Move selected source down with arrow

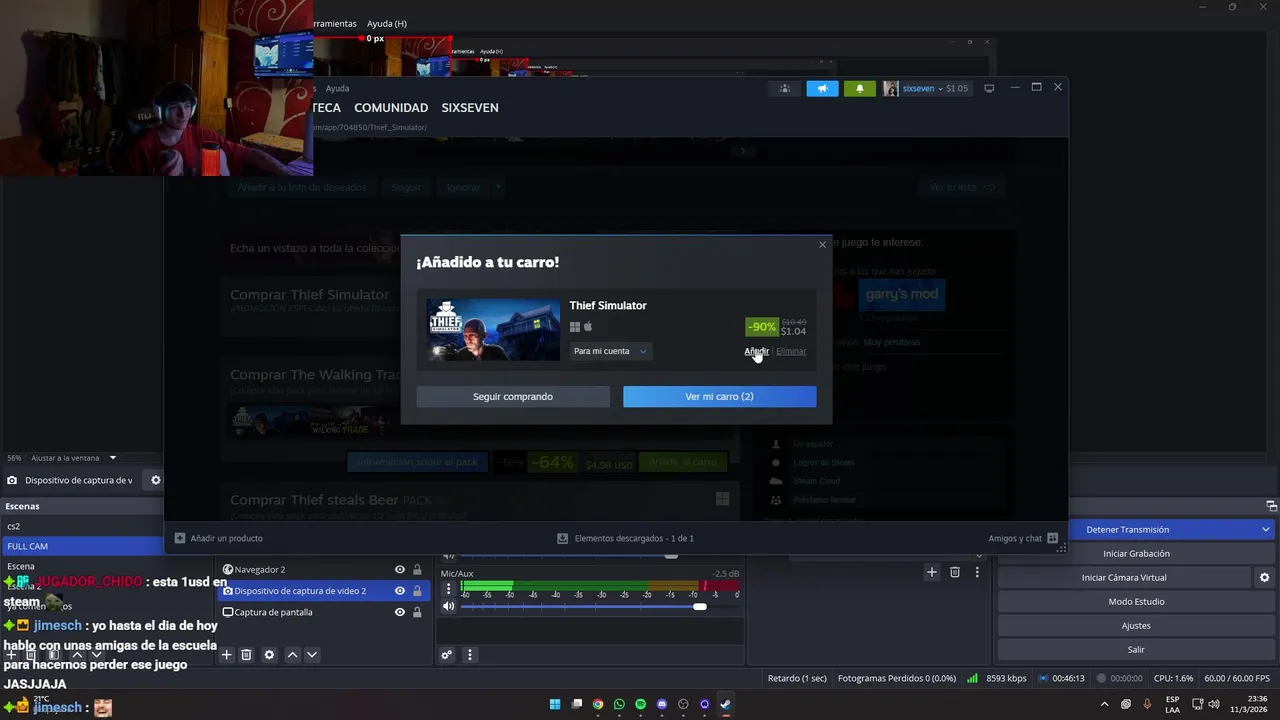click(x=312, y=655)
